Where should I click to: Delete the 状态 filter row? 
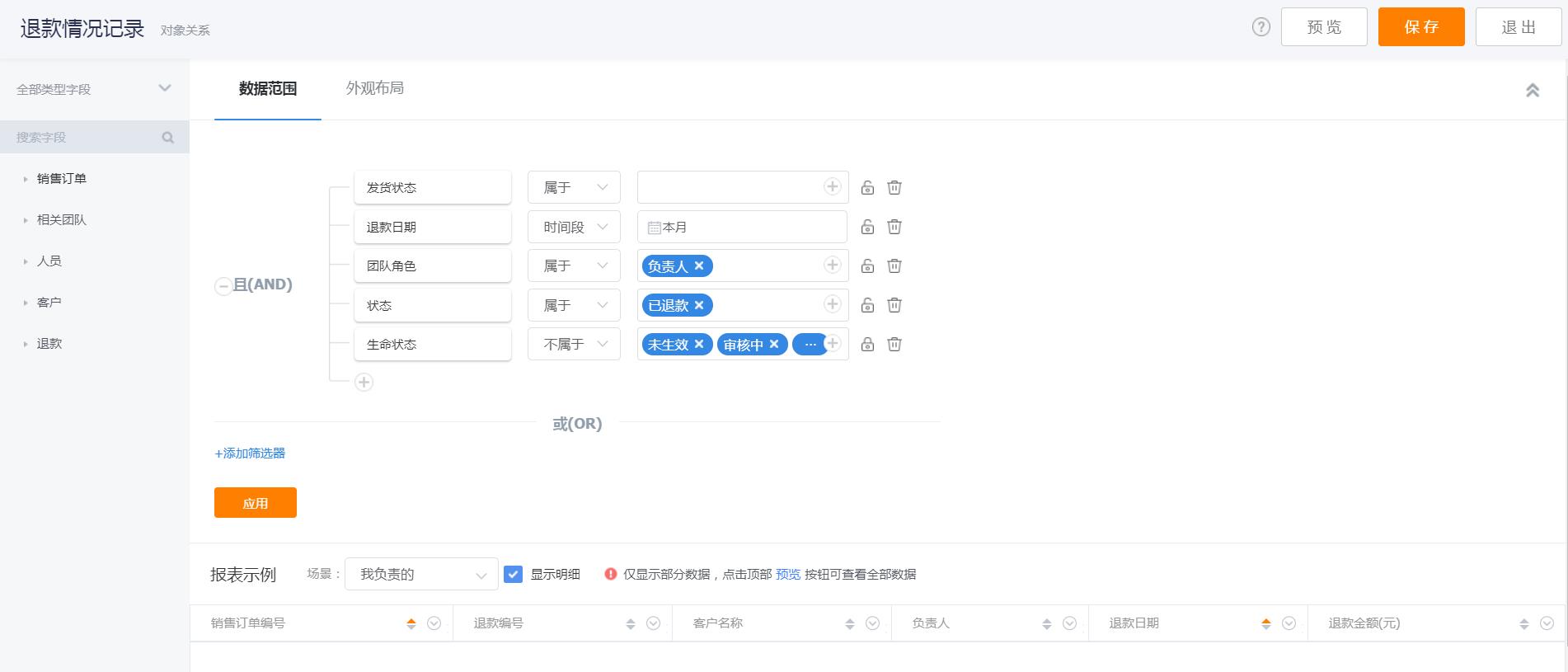pos(894,305)
